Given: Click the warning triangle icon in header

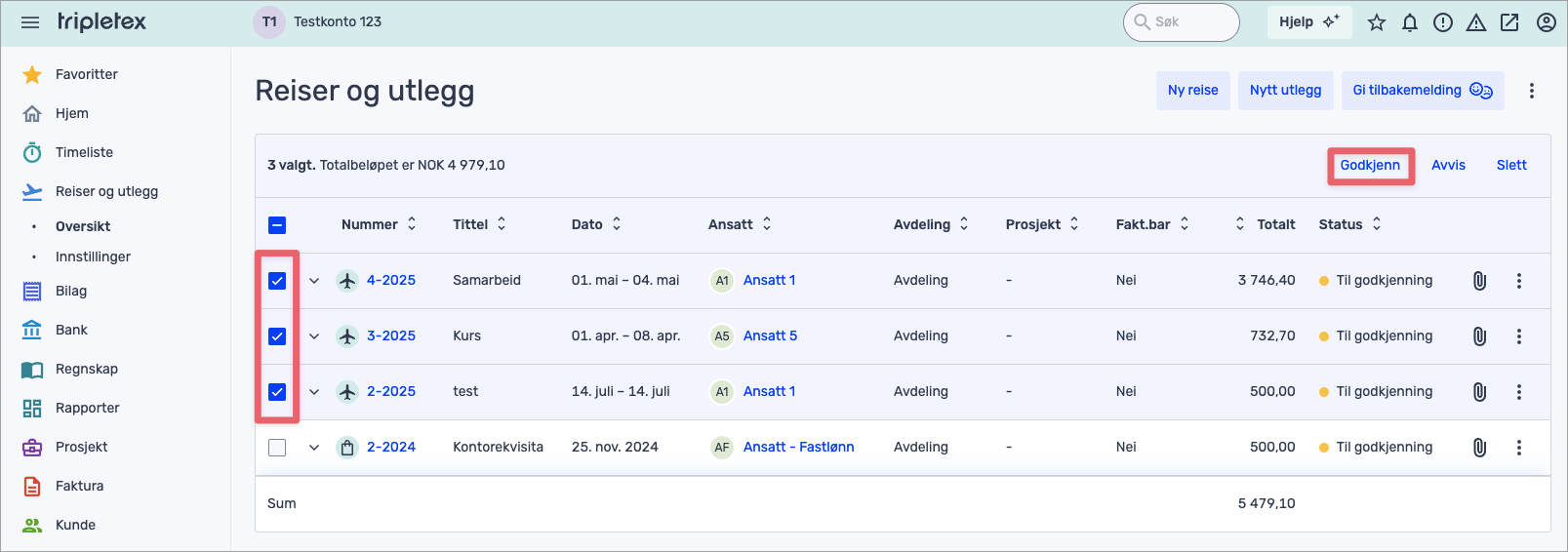Looking at the screenshot, I should [x=1476, y=22].
